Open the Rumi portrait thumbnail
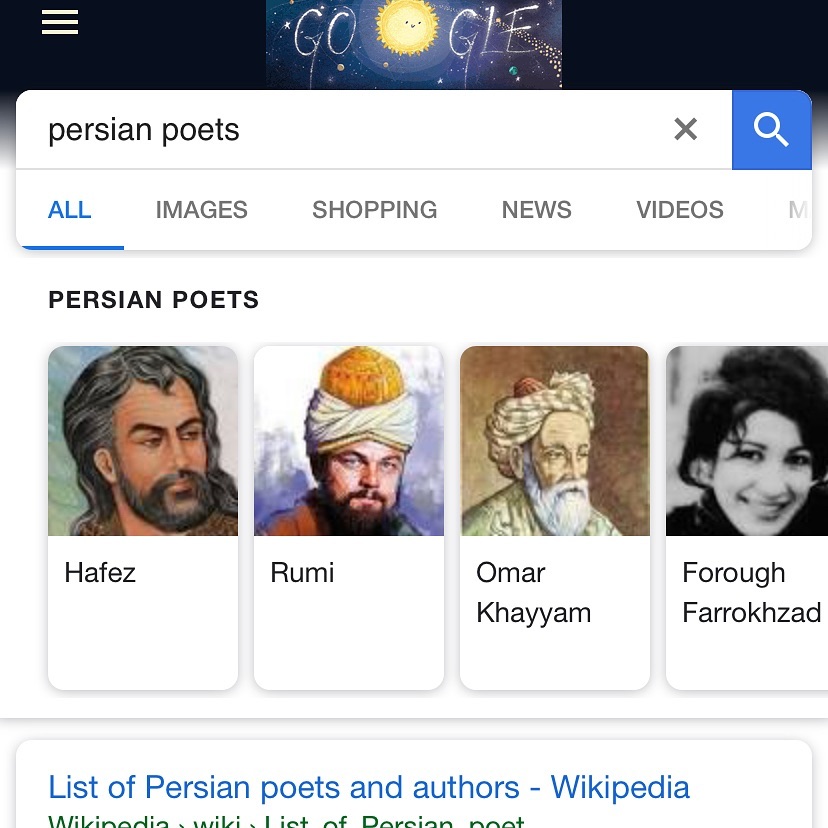The image size is (828, 828). coord(349,441)
